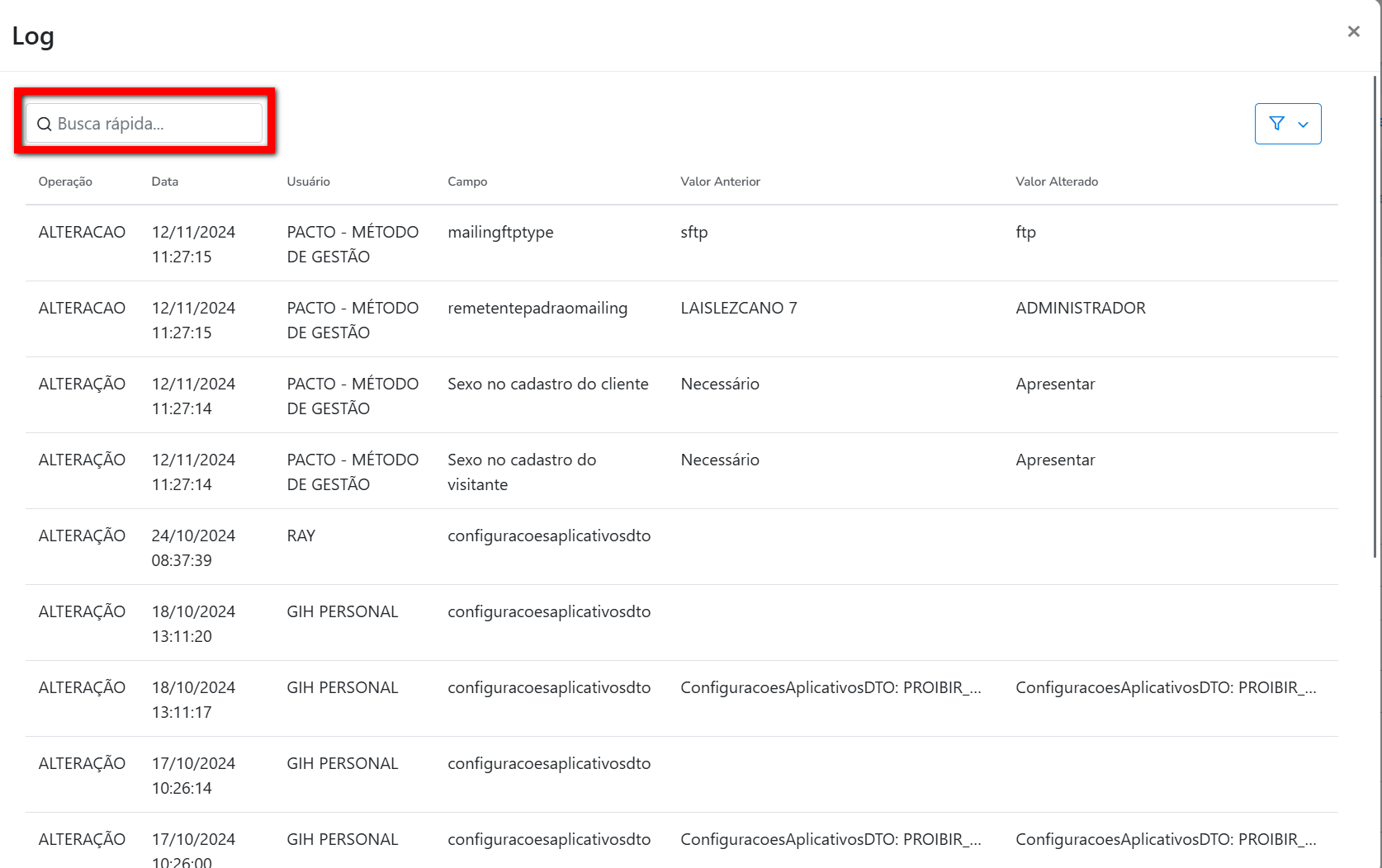Click the magnifier icon in quick search
The height and width of the screenshot is (868, 1382).
[45, 125]
